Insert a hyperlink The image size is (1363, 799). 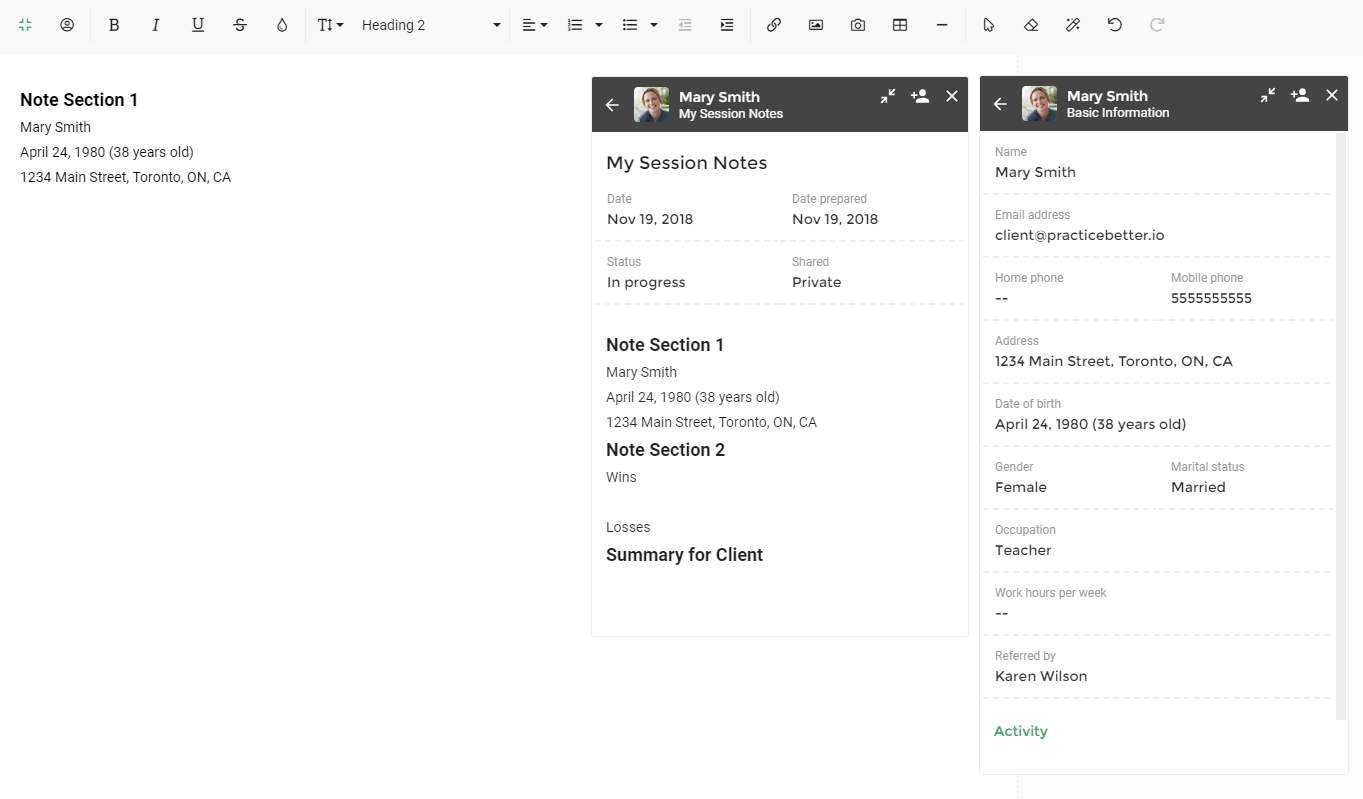tap(774, 25)
